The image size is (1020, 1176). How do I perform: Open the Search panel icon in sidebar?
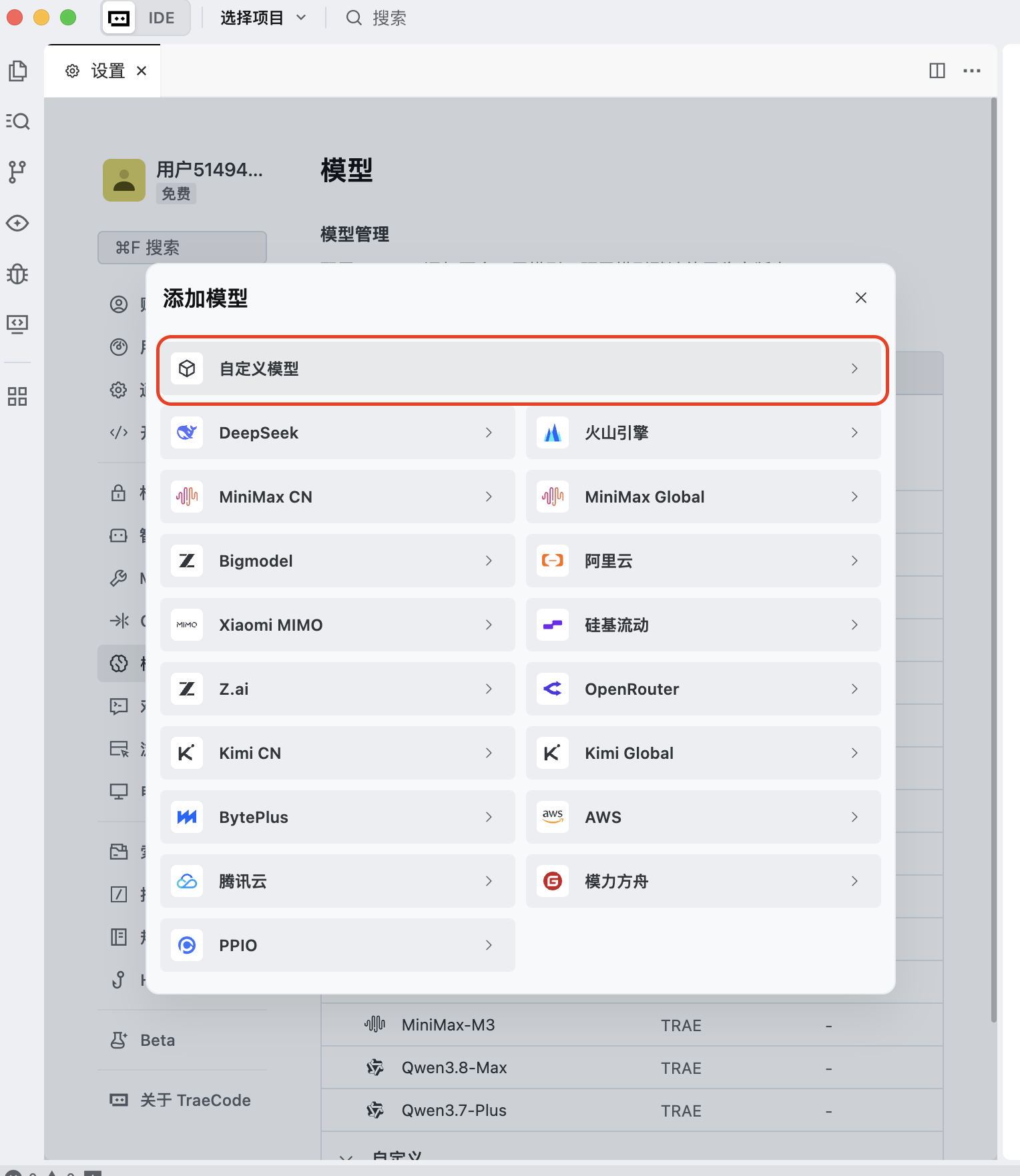click(x=18, y=121)
